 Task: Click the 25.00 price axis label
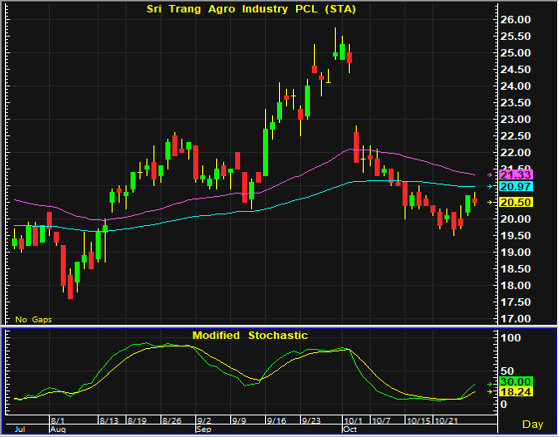516,53
